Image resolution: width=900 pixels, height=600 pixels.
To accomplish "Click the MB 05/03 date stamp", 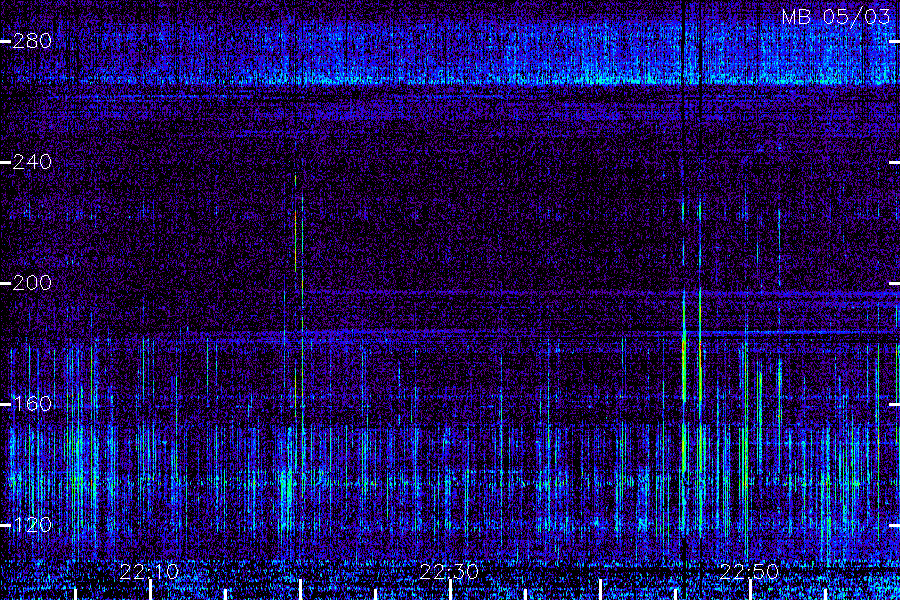I will coord(836,17).
